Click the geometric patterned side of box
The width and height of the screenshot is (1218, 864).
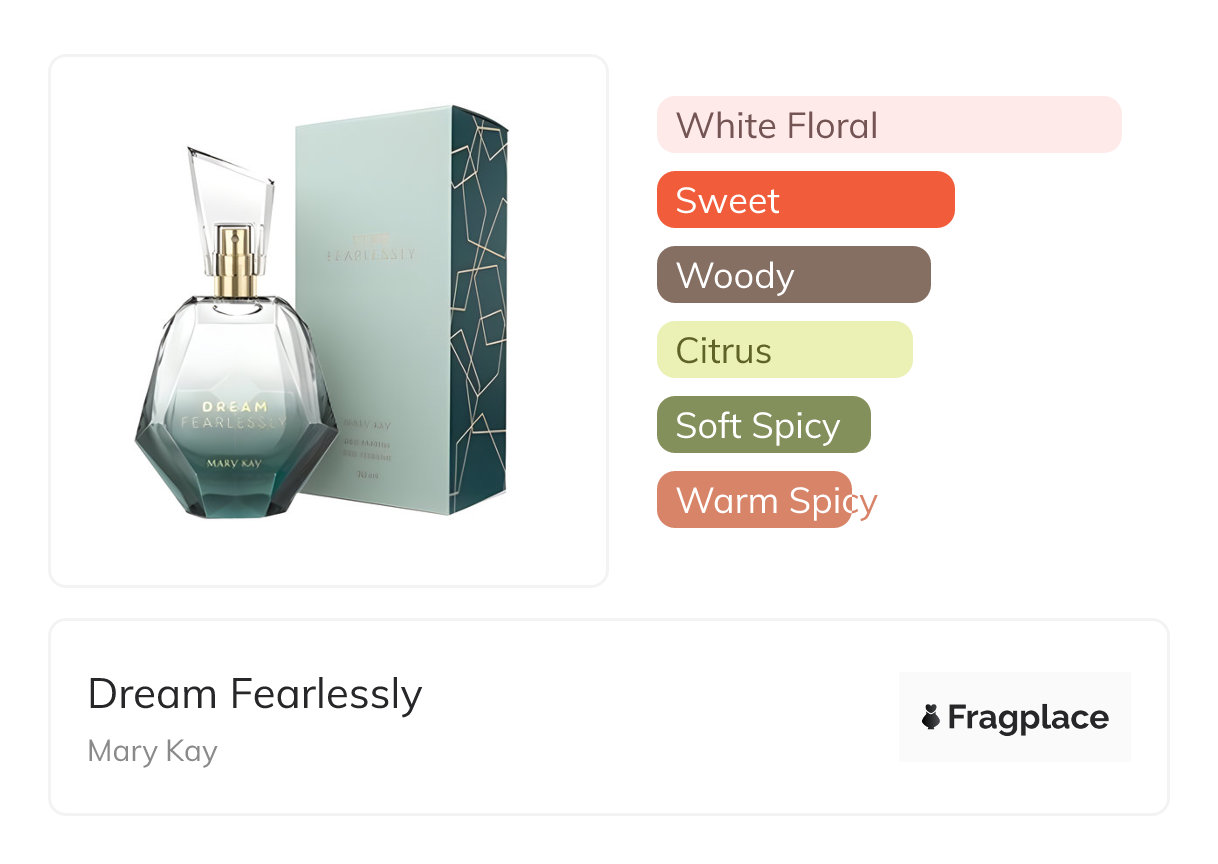pyautogui.click(x=478, y=310)
